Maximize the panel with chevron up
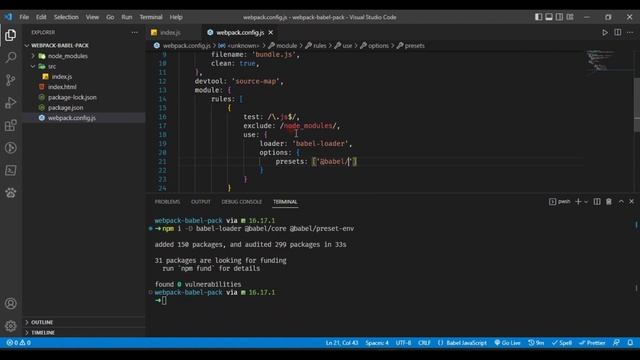Screen dimensions: 640x360 point(621,202)
